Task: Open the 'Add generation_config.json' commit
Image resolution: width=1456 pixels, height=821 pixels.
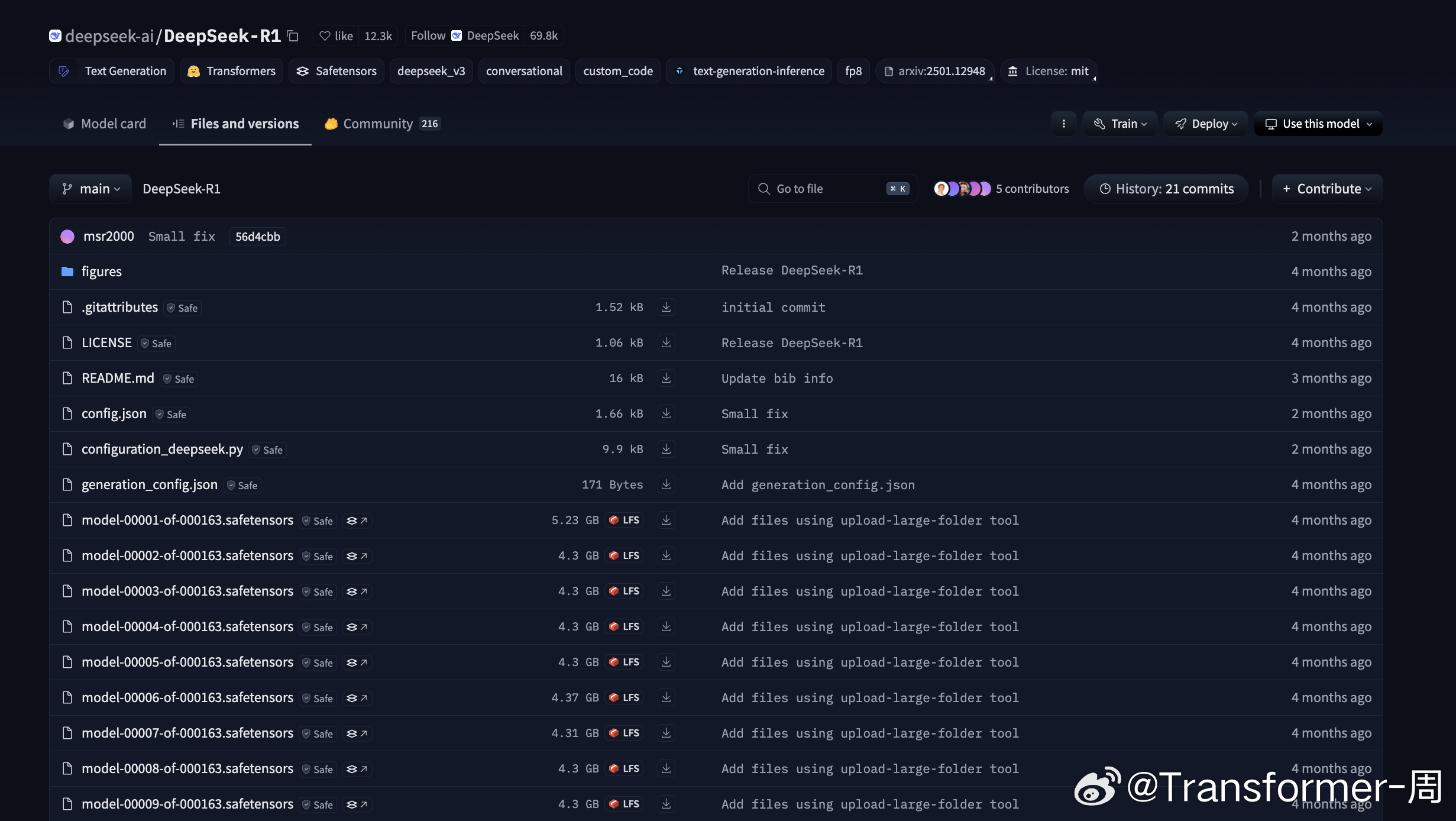Action: 818,485
